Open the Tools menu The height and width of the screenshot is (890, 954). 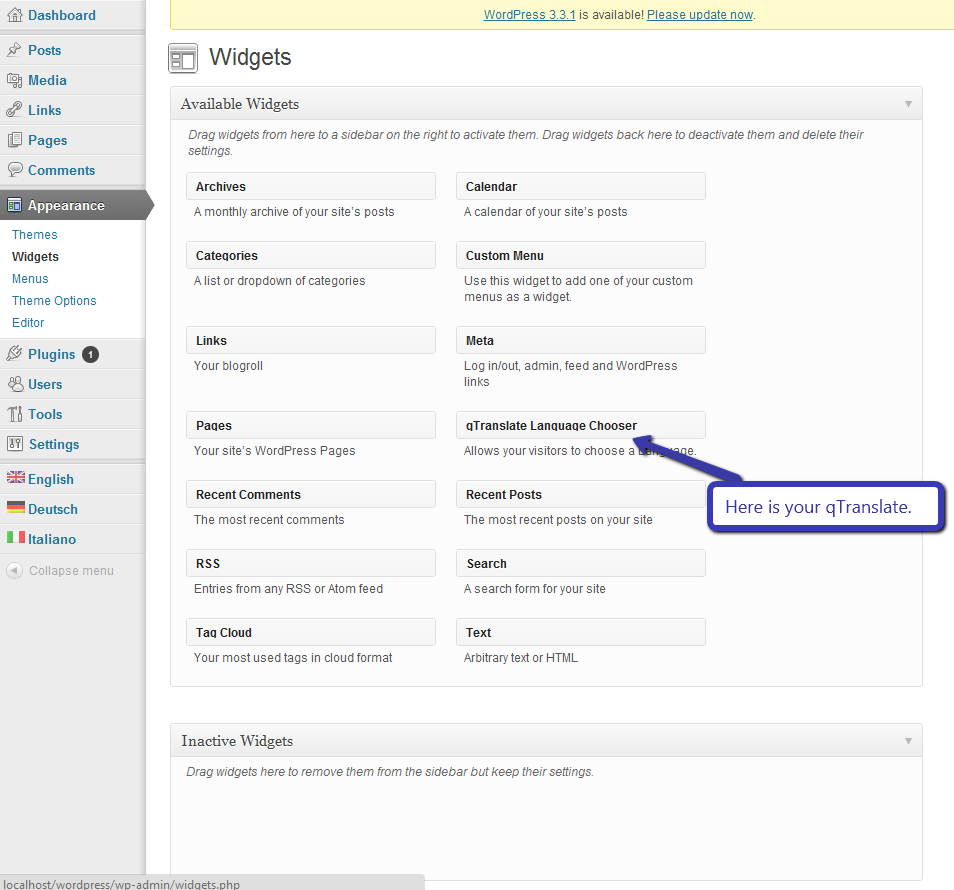[x=45, y=414]
